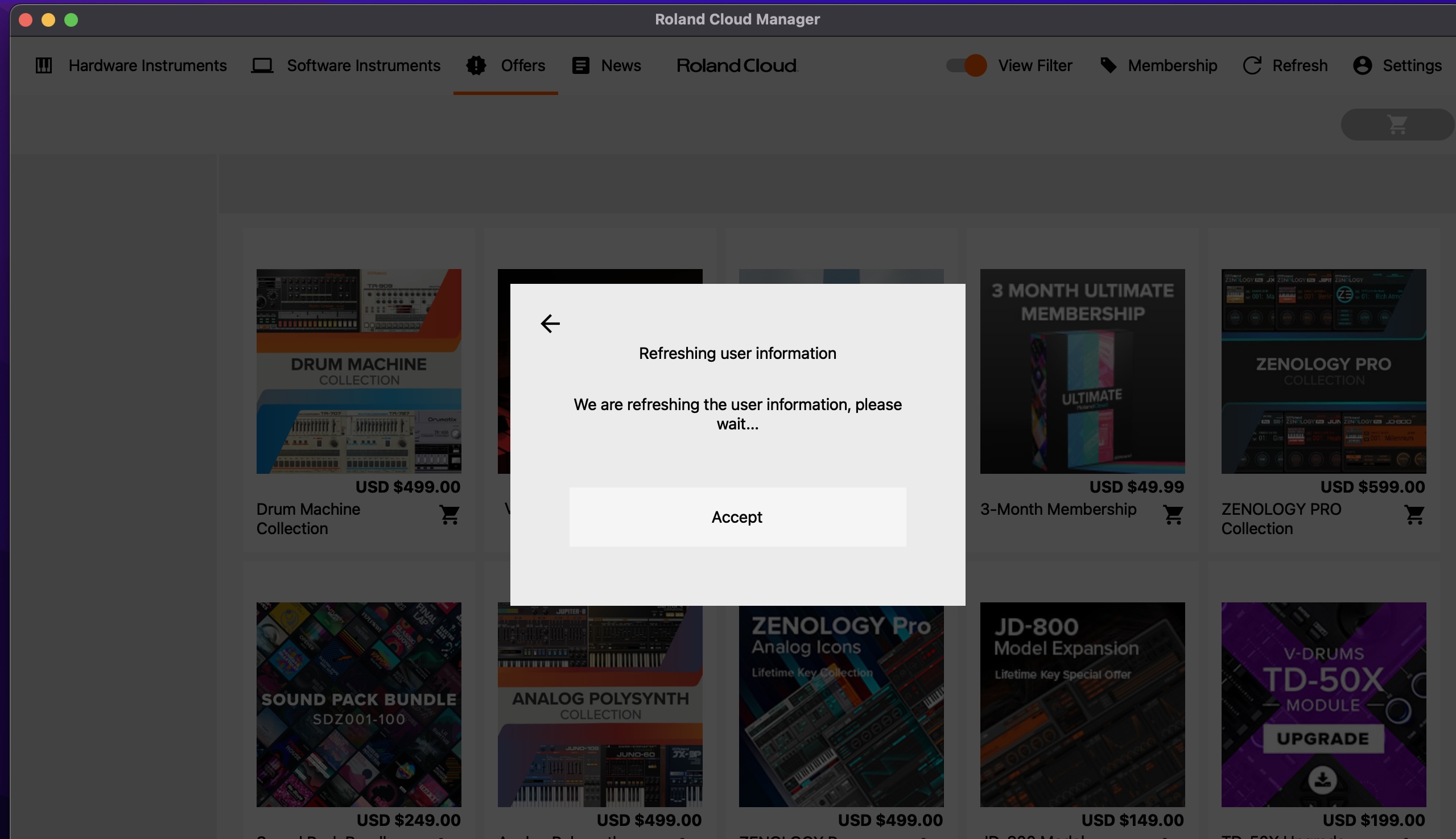The image size is (1456, 839).
Task: Click the Offers badge icon
Action: (476, 65)
